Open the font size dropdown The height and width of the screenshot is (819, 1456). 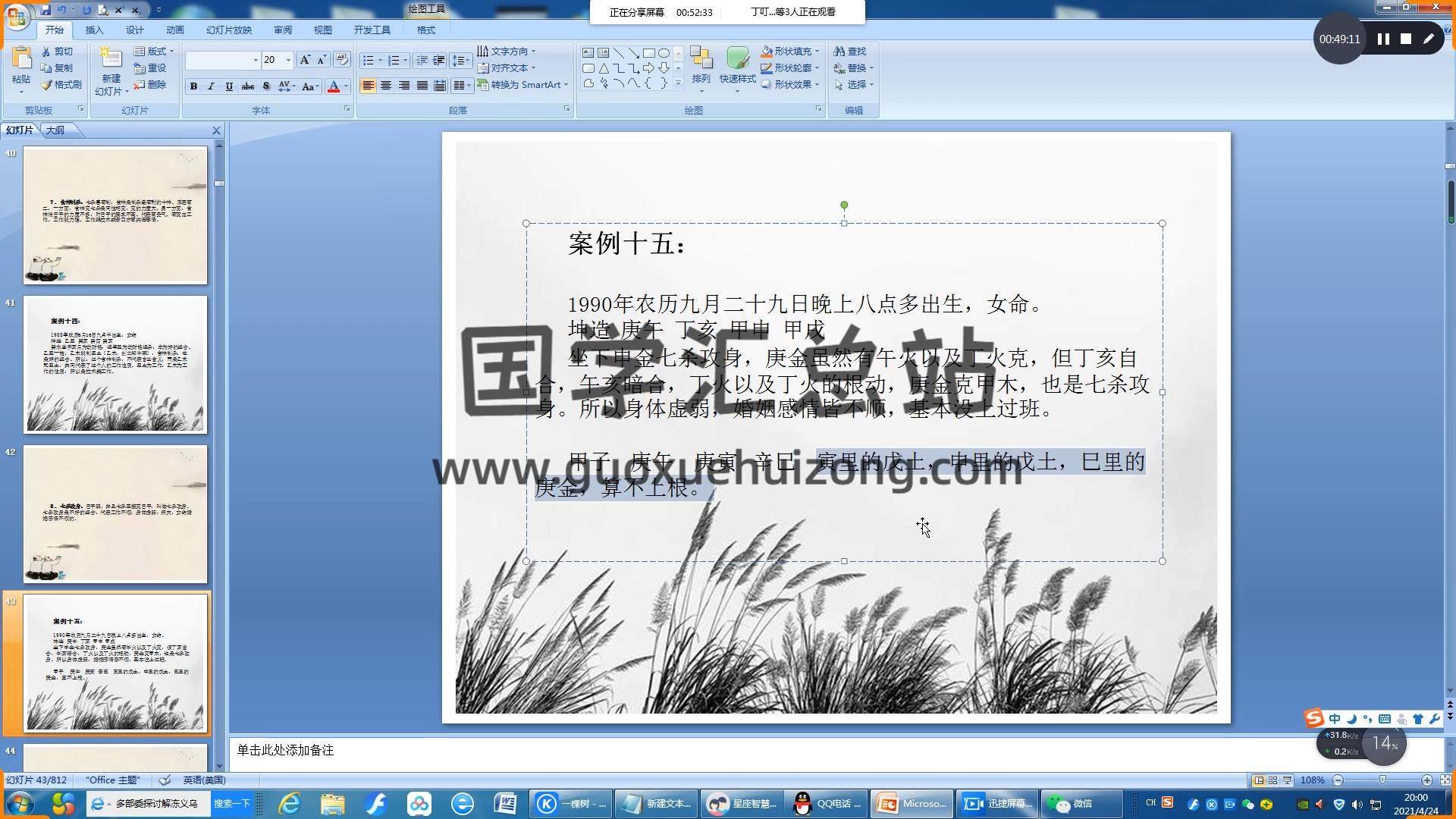288,60
